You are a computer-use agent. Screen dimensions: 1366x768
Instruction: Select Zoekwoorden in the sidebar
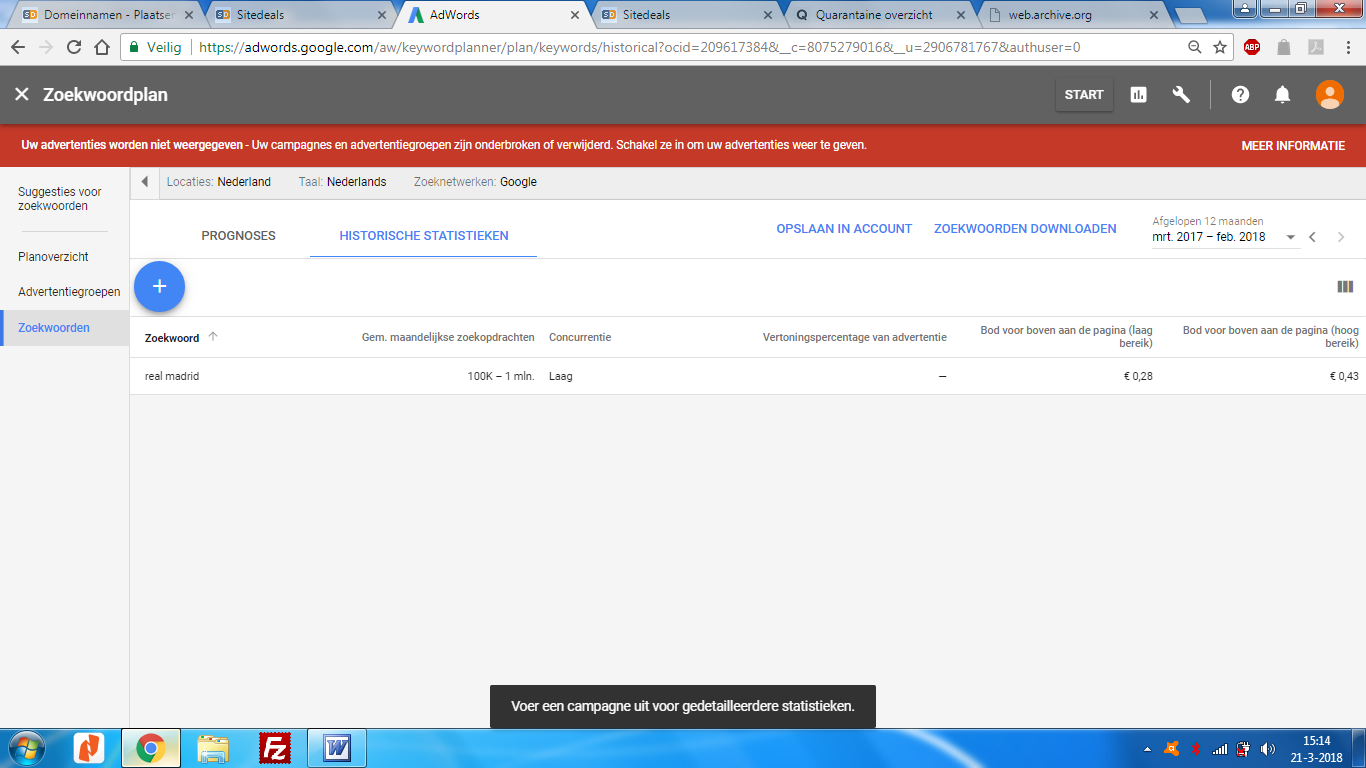point(65,328)
